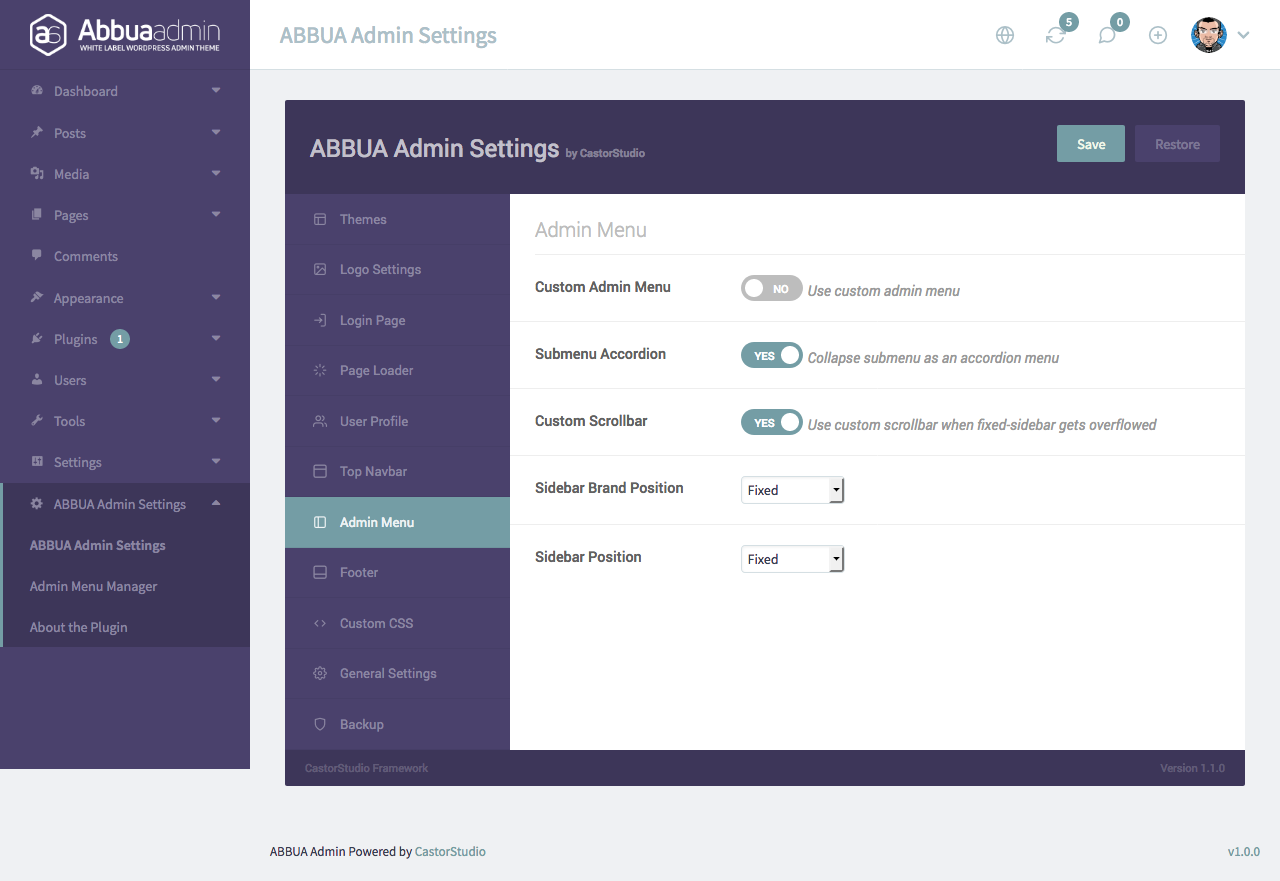Click the Comments bubble icon in sidebar

coord(37,256)
